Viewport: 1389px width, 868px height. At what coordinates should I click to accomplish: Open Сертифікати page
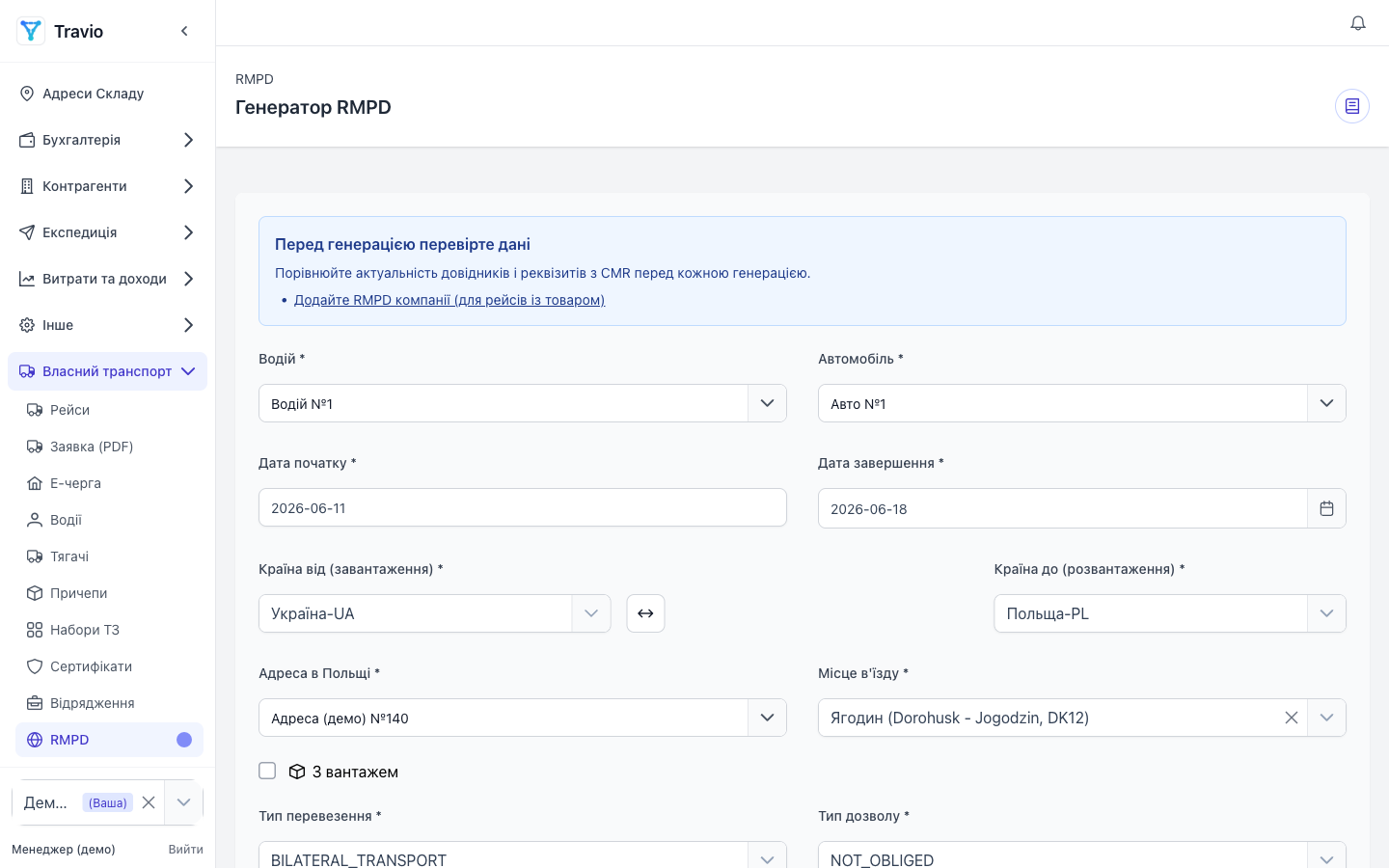[110, 666]
